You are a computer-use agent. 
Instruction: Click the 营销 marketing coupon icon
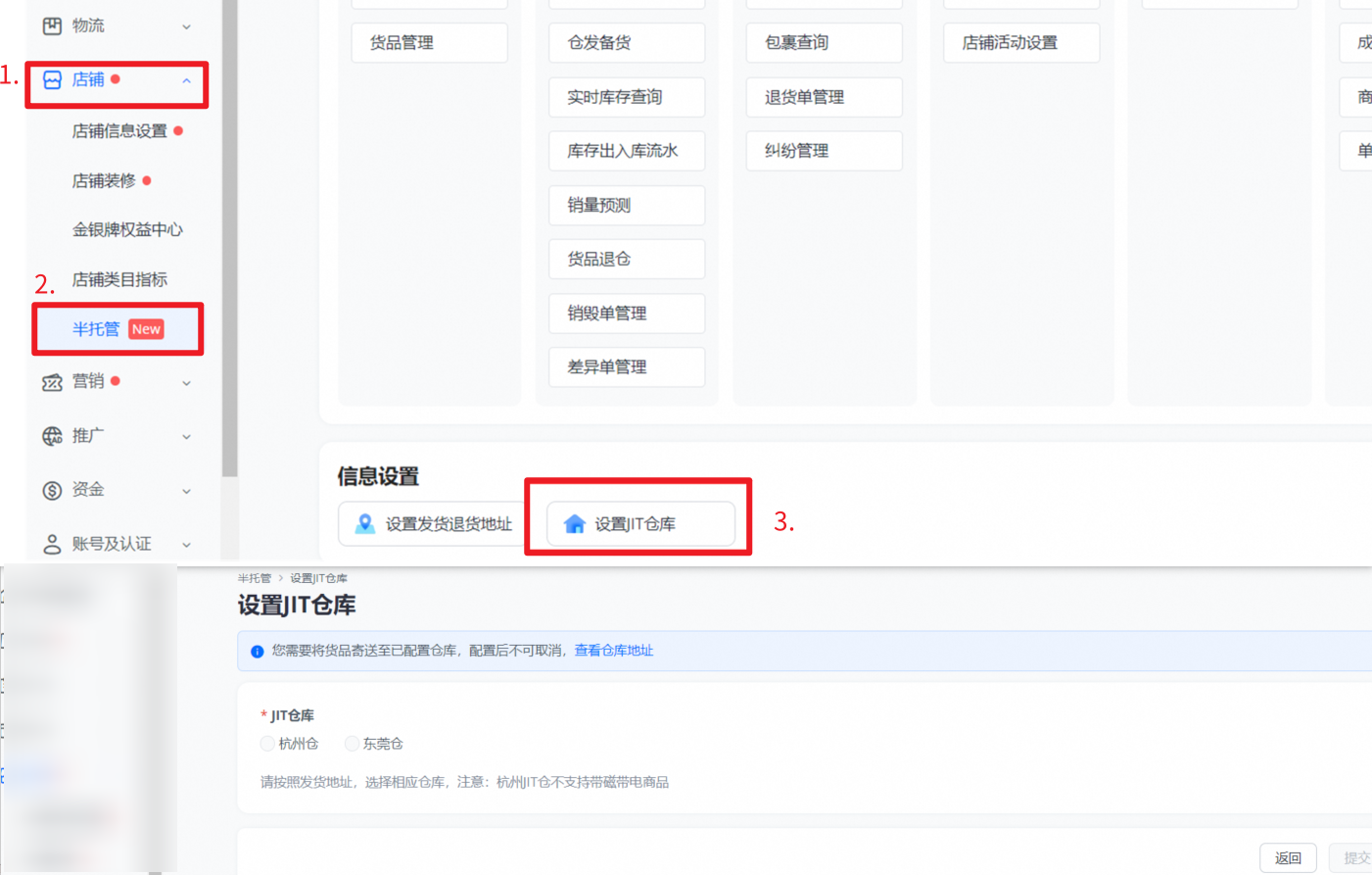pyautogui.click(x=52, y=382)
